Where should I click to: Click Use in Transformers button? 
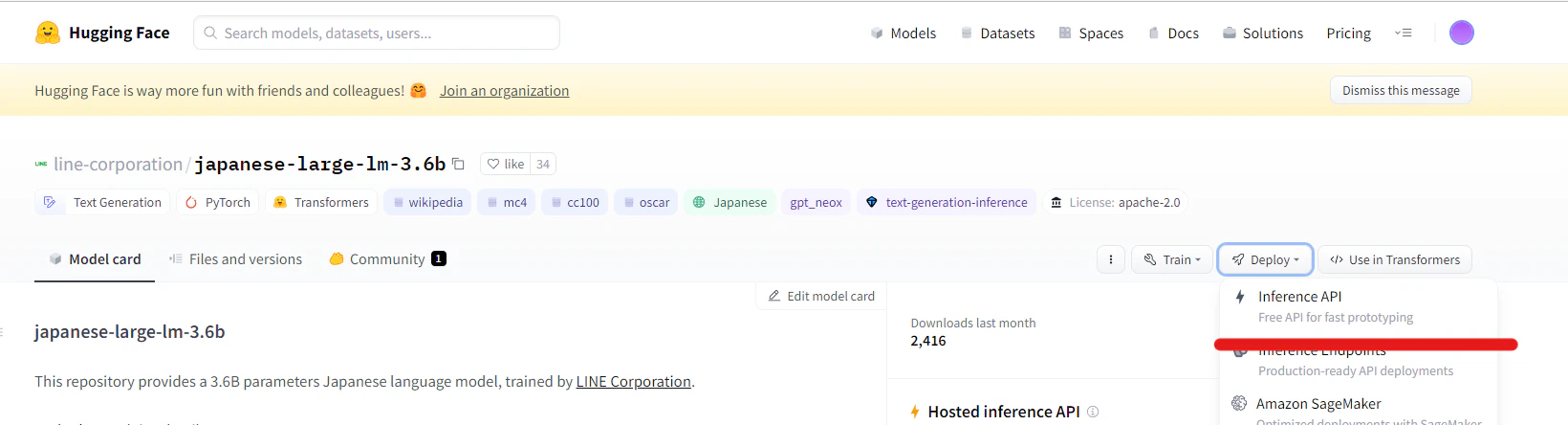pos(1395,259)
